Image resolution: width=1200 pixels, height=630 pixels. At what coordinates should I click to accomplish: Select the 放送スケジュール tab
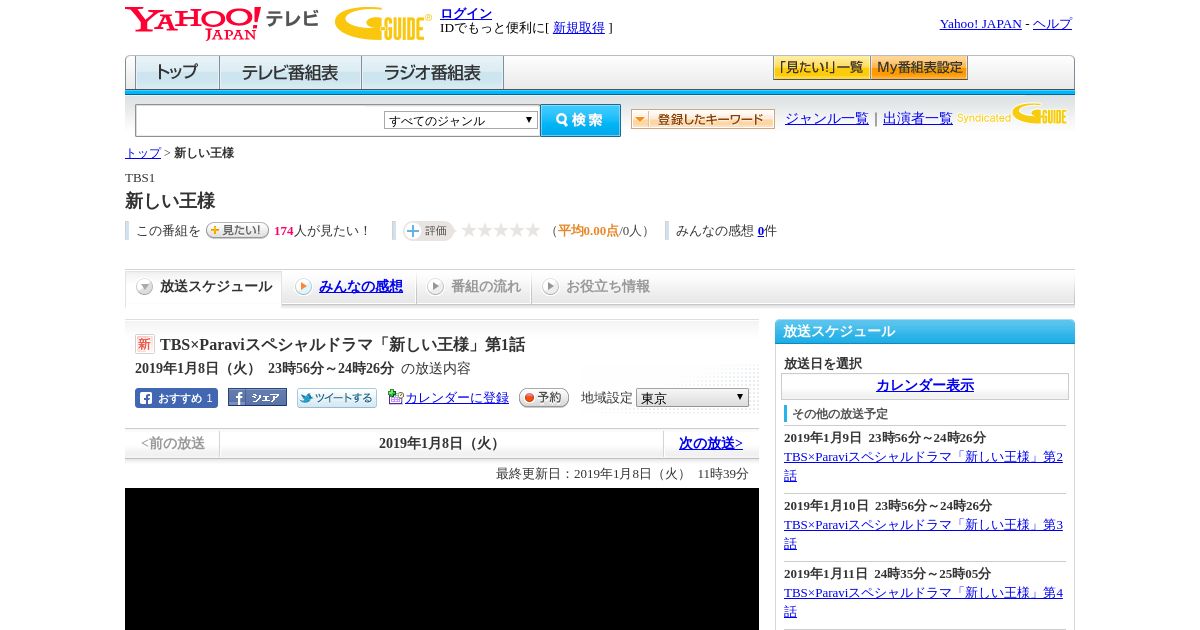(x=204, y=287)
